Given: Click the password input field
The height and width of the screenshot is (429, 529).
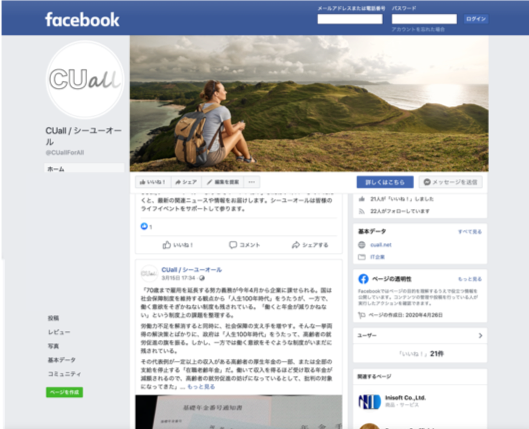Looking at the screenshot, I should point(424,19).
